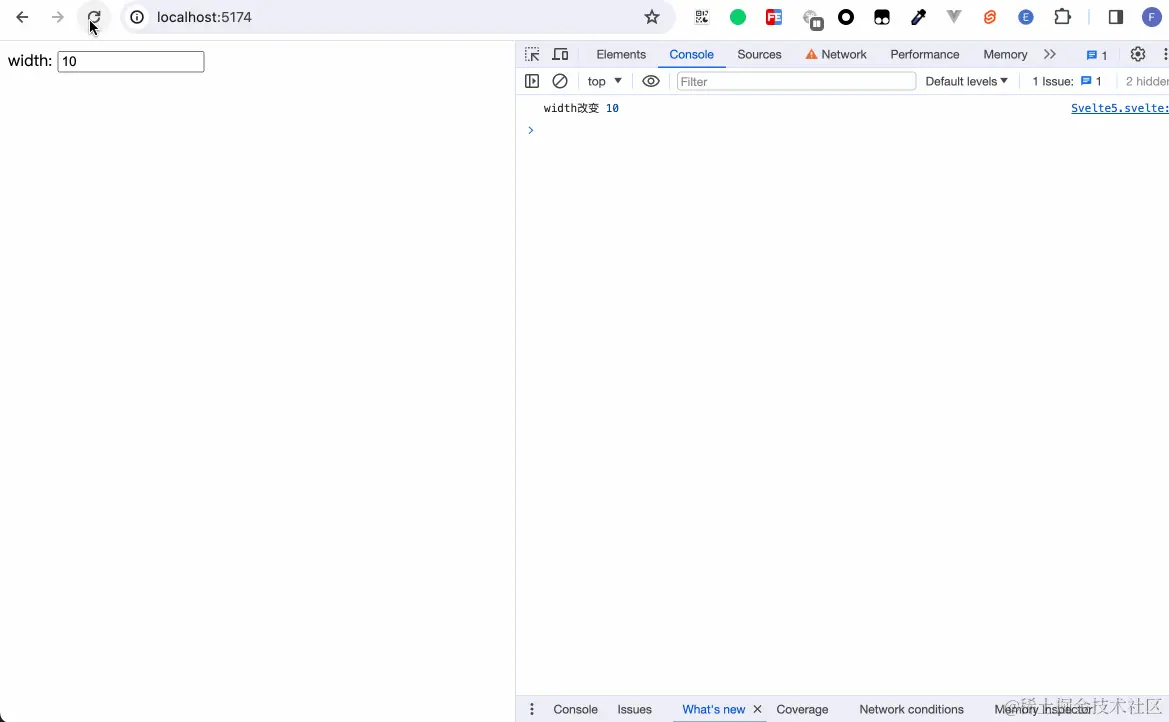Open the blue E extension icon
Image resolution: width=1169 pixels, height=722 pixels.
[x=1026, y=17]
